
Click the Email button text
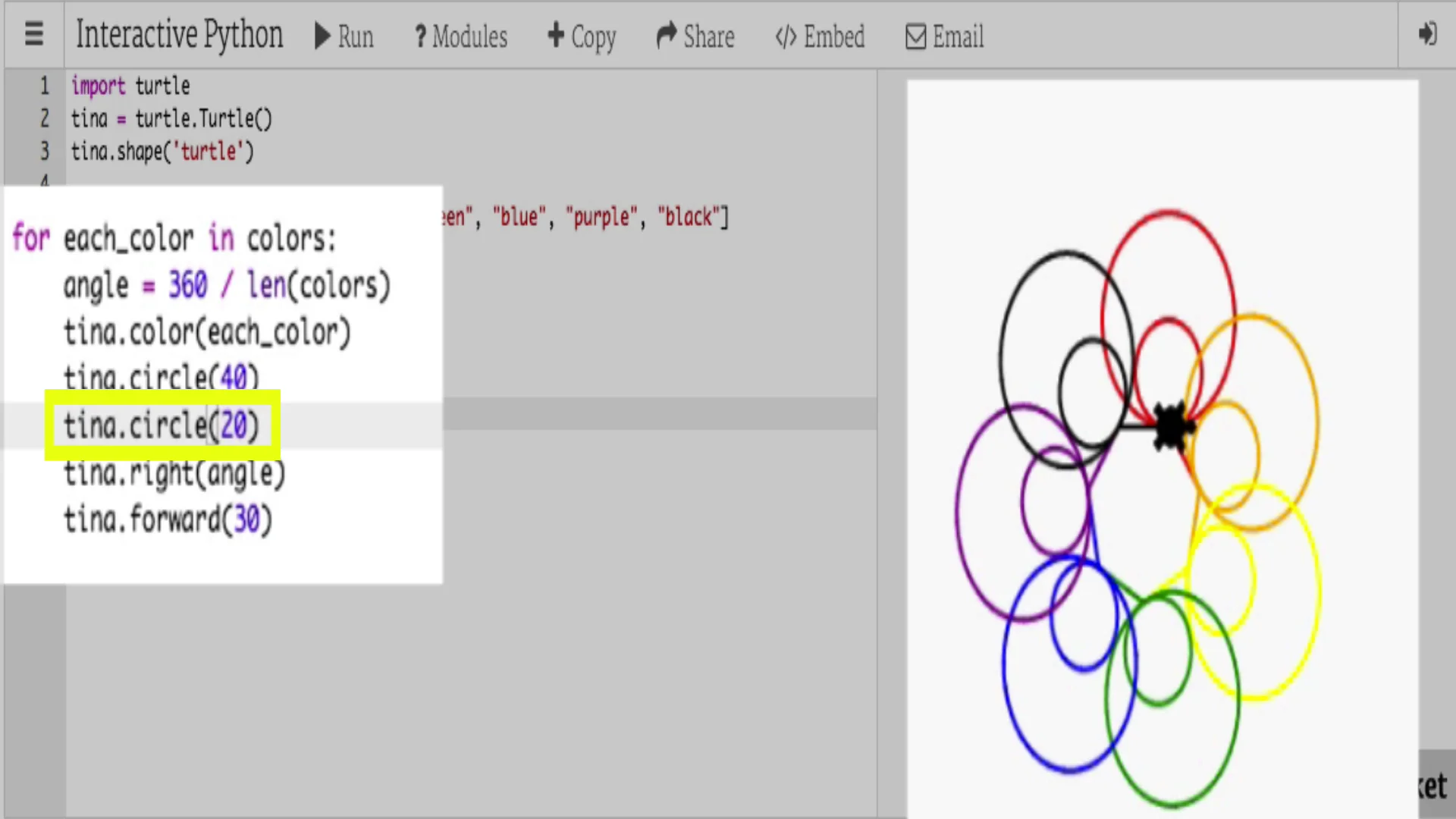tap(958, 36)
